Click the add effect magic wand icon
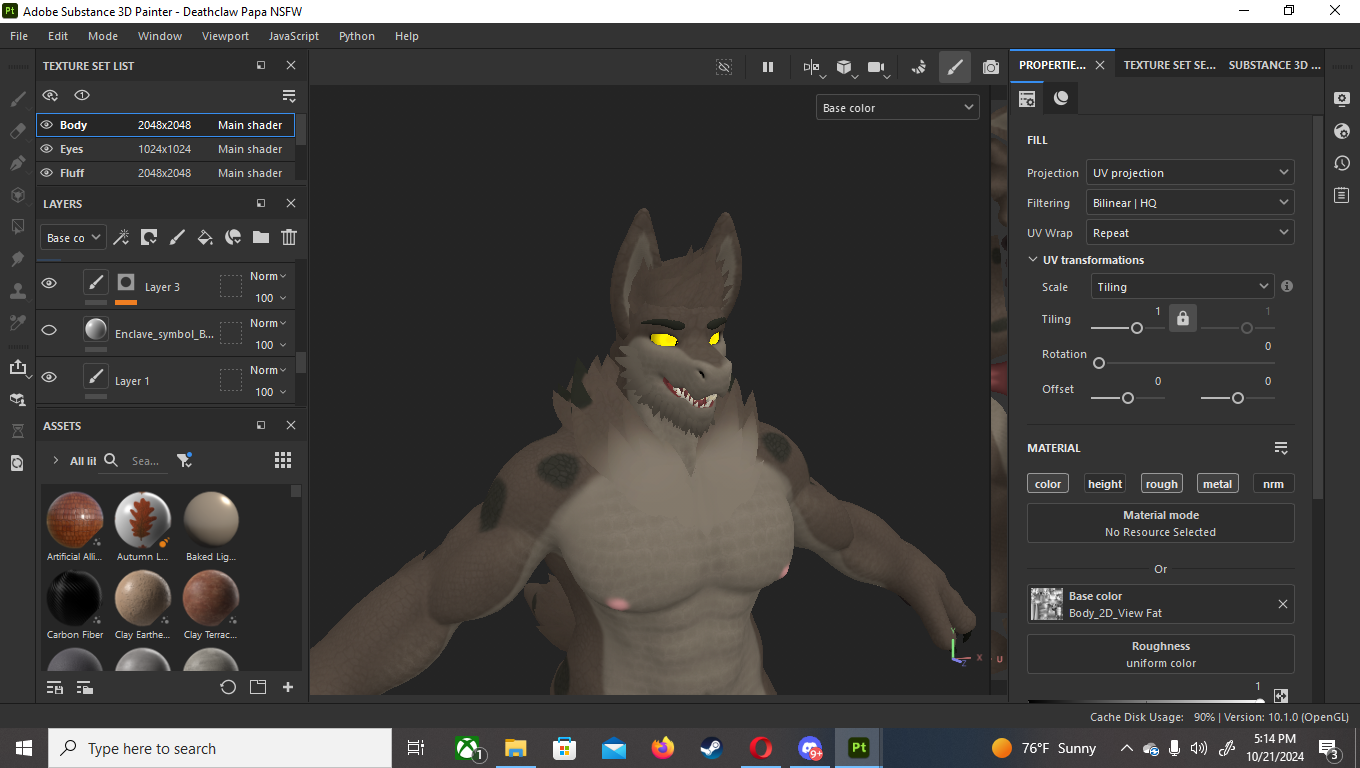Screen dimensions: 1360x768 tap(121, 237)
